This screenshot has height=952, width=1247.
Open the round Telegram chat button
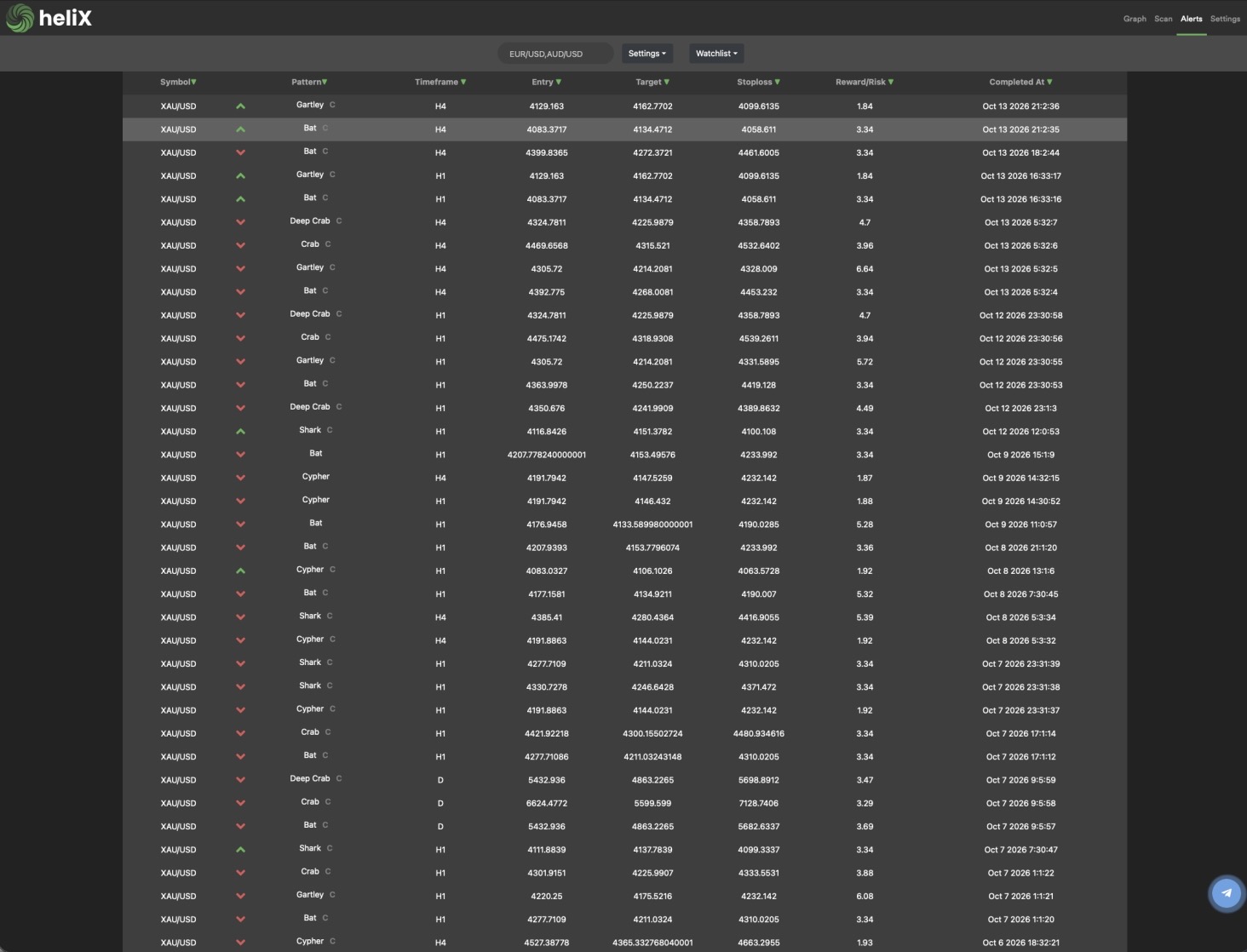pyautogui.click(x=1227, y=893)
